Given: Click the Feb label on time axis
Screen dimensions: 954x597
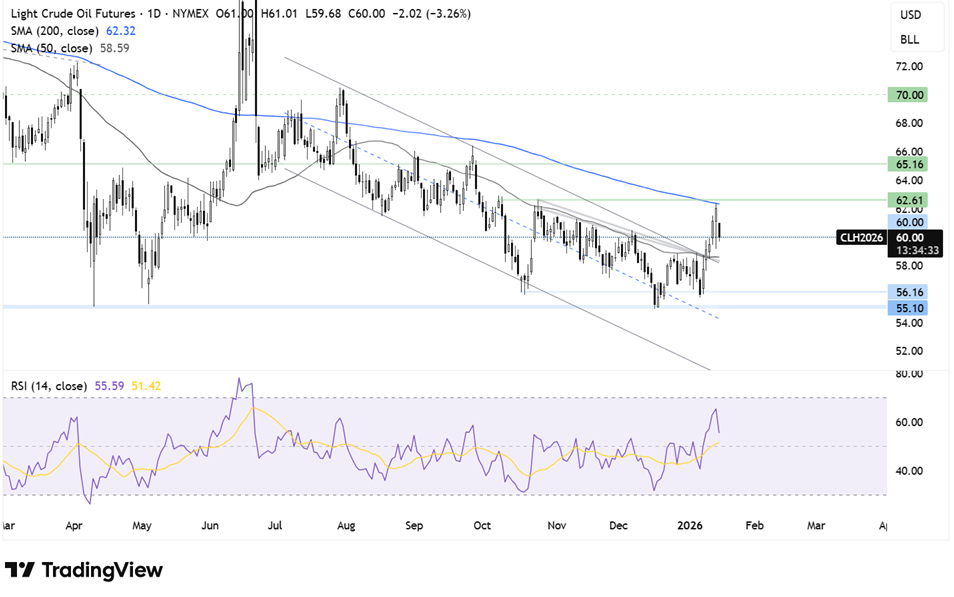Looking at the screenshot, I should coord(755,524).
